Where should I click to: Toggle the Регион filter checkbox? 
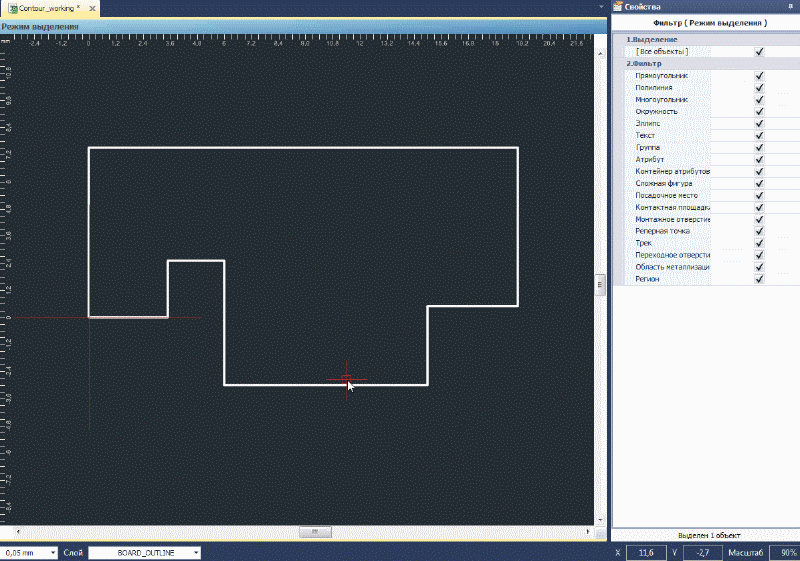click(x=760, y=279)
